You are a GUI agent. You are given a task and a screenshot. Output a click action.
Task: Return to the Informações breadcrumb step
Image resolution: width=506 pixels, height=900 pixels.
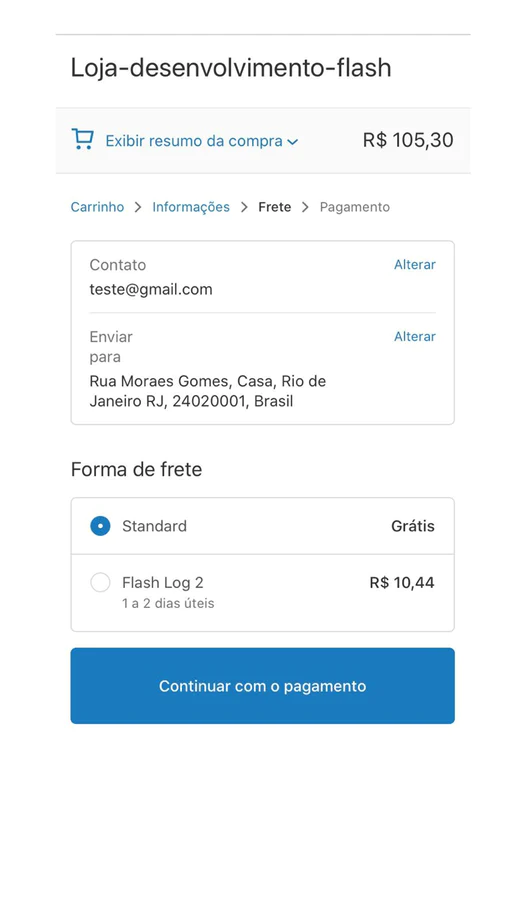(x=191, y=207)
